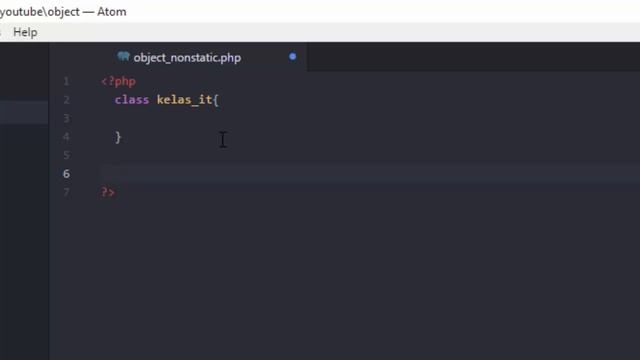Click line number 7 in gutter

pyautogui.click(x=66, y=192)
